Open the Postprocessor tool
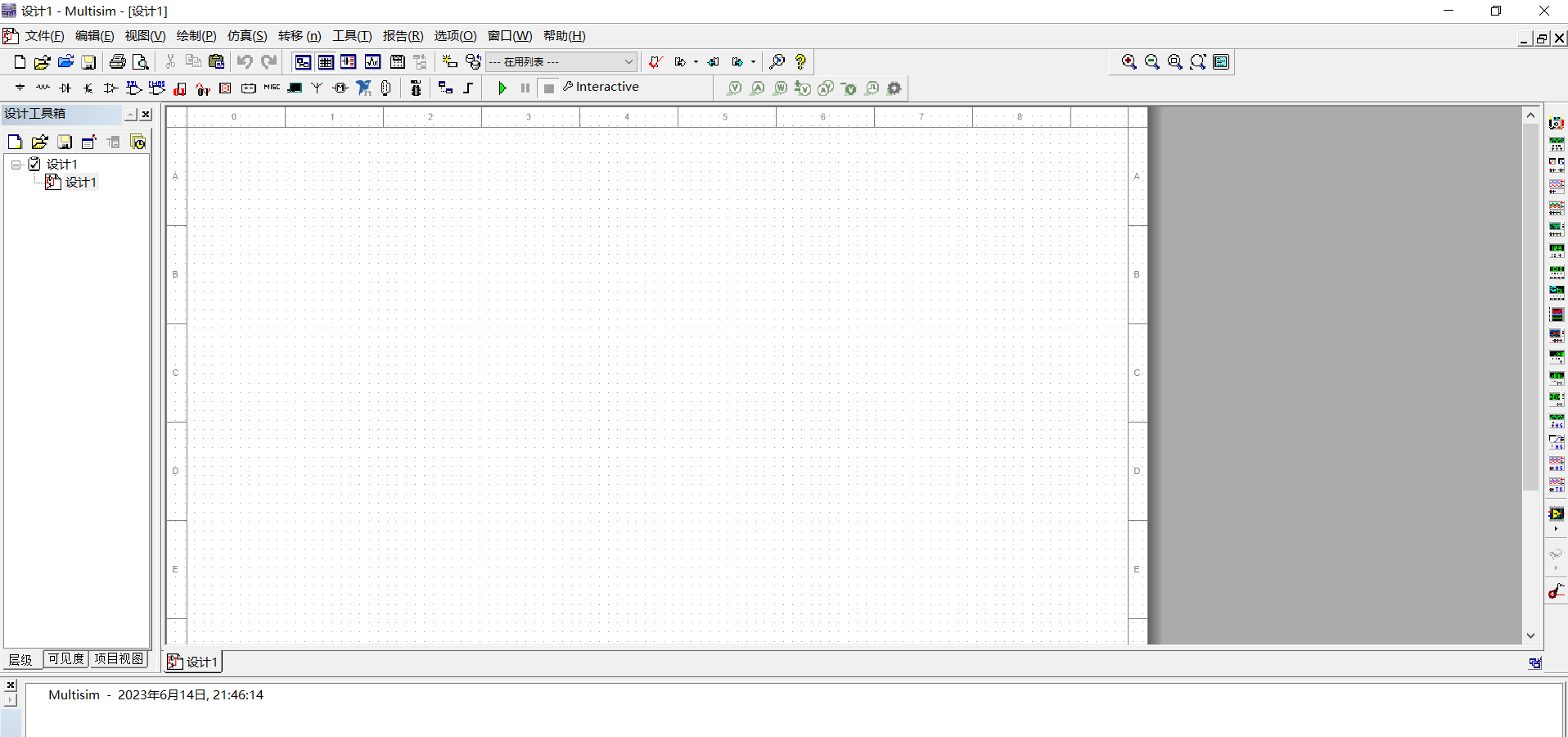Screen dimensions: 1568x737 click(398, 61)
